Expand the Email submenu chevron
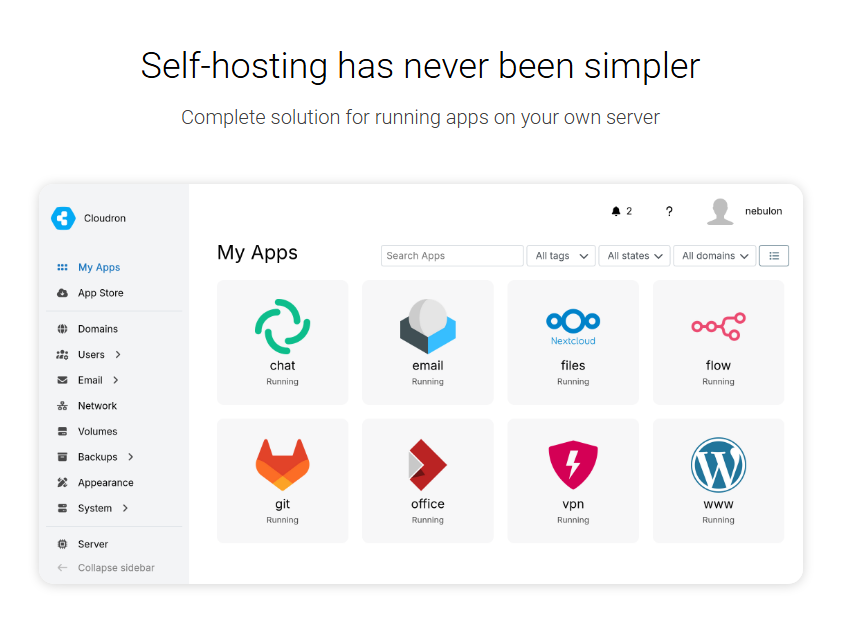This screenshot has height=640, width=842. pos(115,380)
